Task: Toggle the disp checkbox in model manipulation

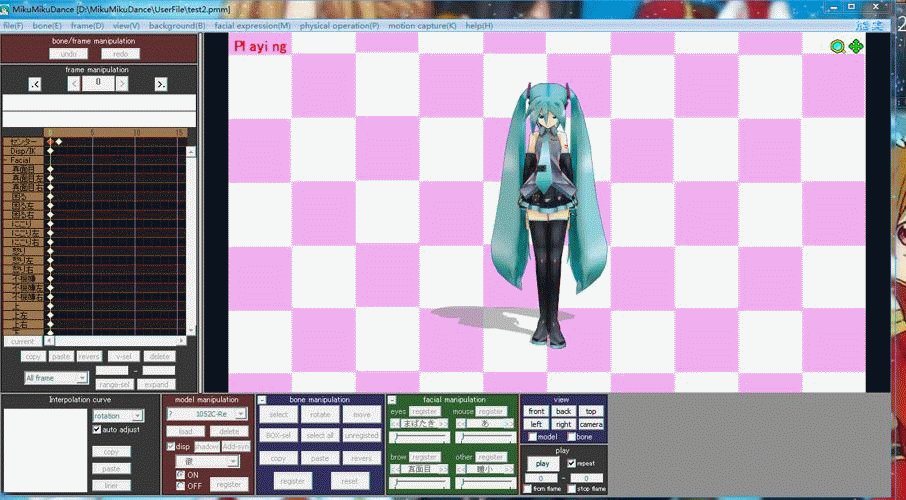Action: [x=171, y=446]
